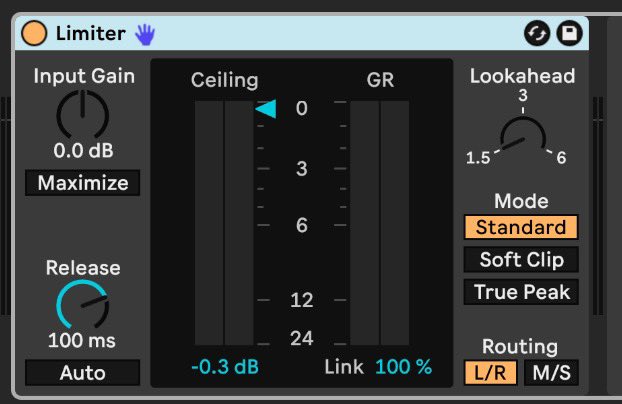Screen dimensions: 622x404
Task: Click the Input Gain knob
Action: (83, 114)
